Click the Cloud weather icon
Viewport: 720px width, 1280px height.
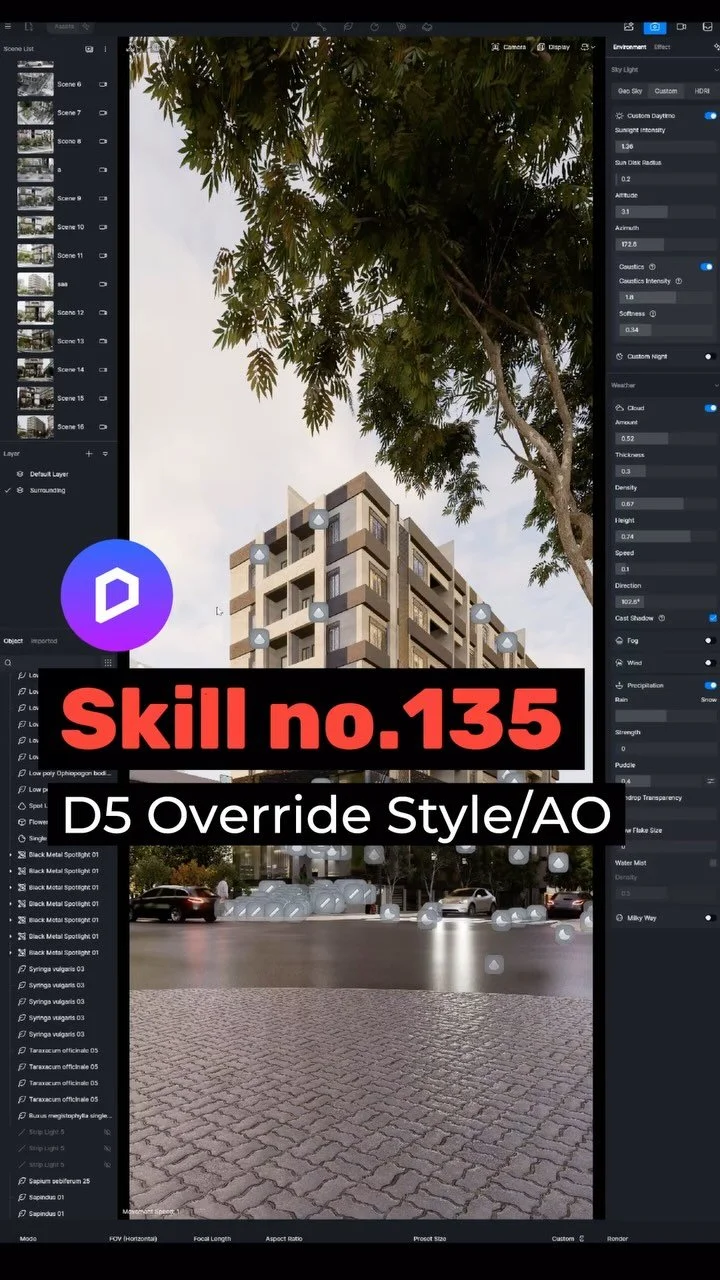[x=620, y=408]
